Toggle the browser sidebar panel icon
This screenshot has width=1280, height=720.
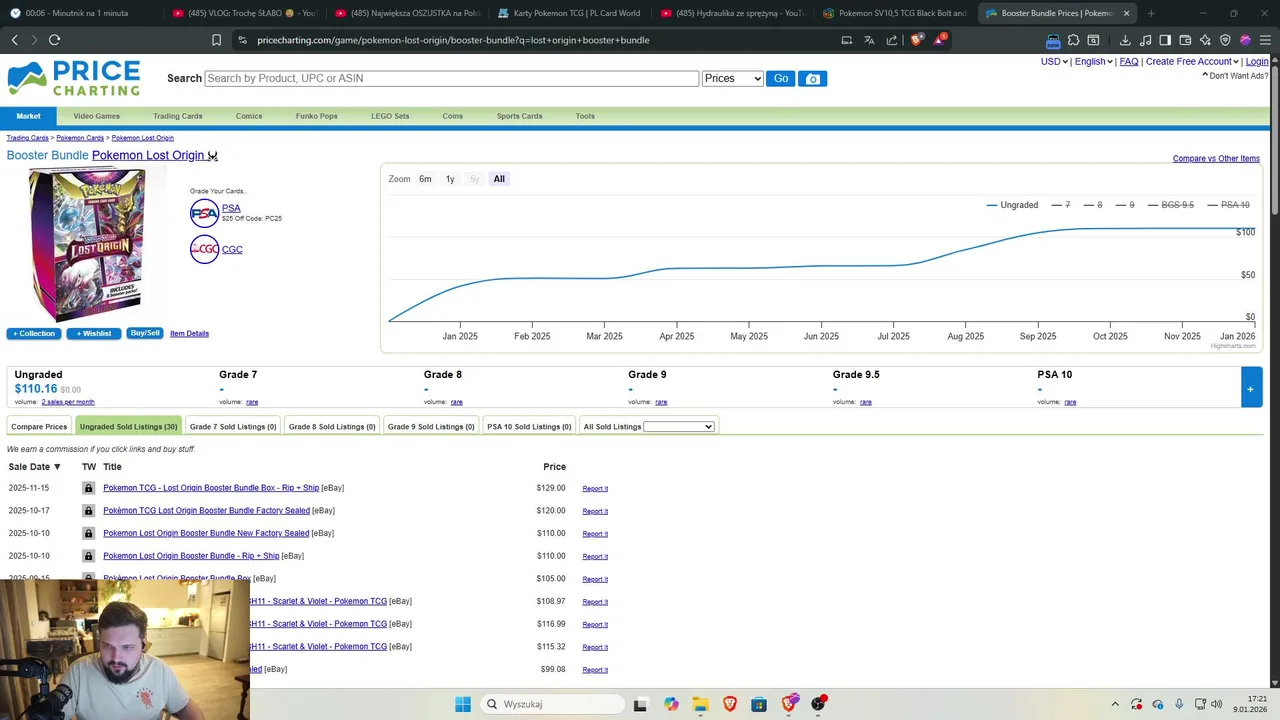pyautogui.click(x=1165, y=40)
